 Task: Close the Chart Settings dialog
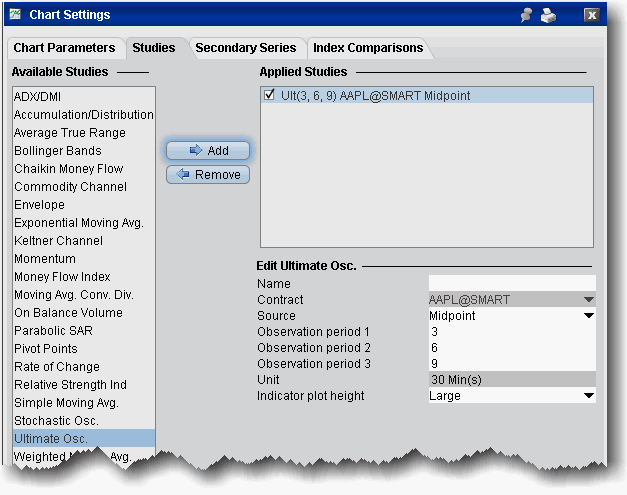point(592,16)
